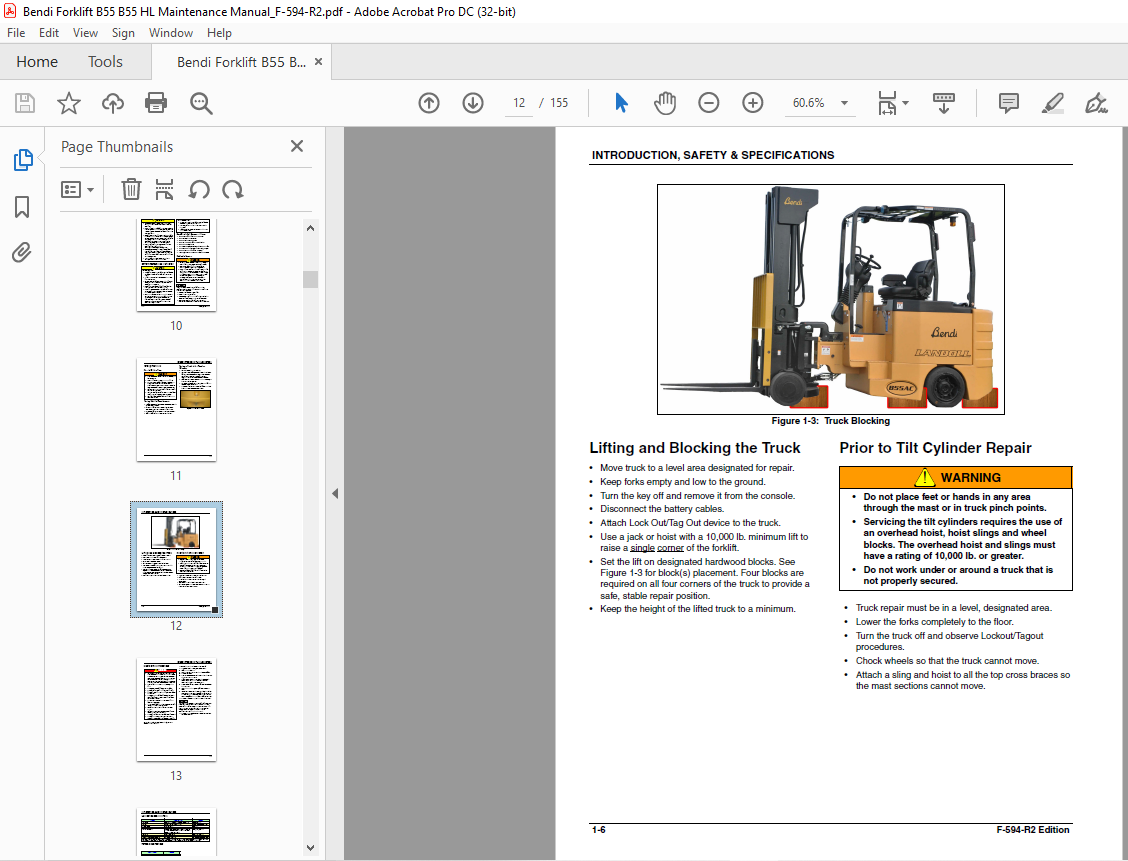This screenshot has height=861, width=1128.
Task: Click the fit page width icon
Action: 887,103
